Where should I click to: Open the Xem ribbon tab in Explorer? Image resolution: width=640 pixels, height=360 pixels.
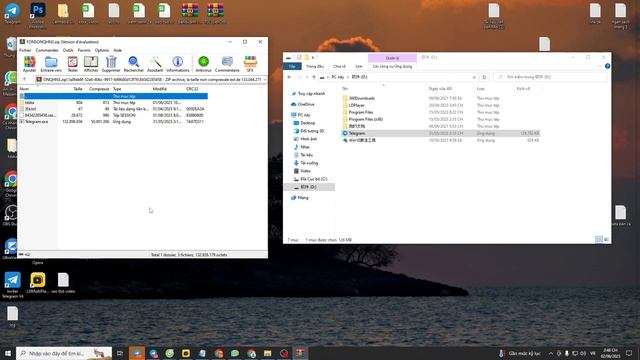tap(358, 66)
